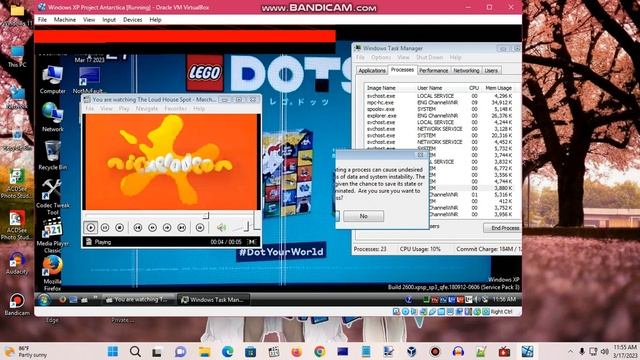Click the Windows Task Manager taskbar button
The width and height of the screenshot is (640, 360).
(x=213, y=300)
